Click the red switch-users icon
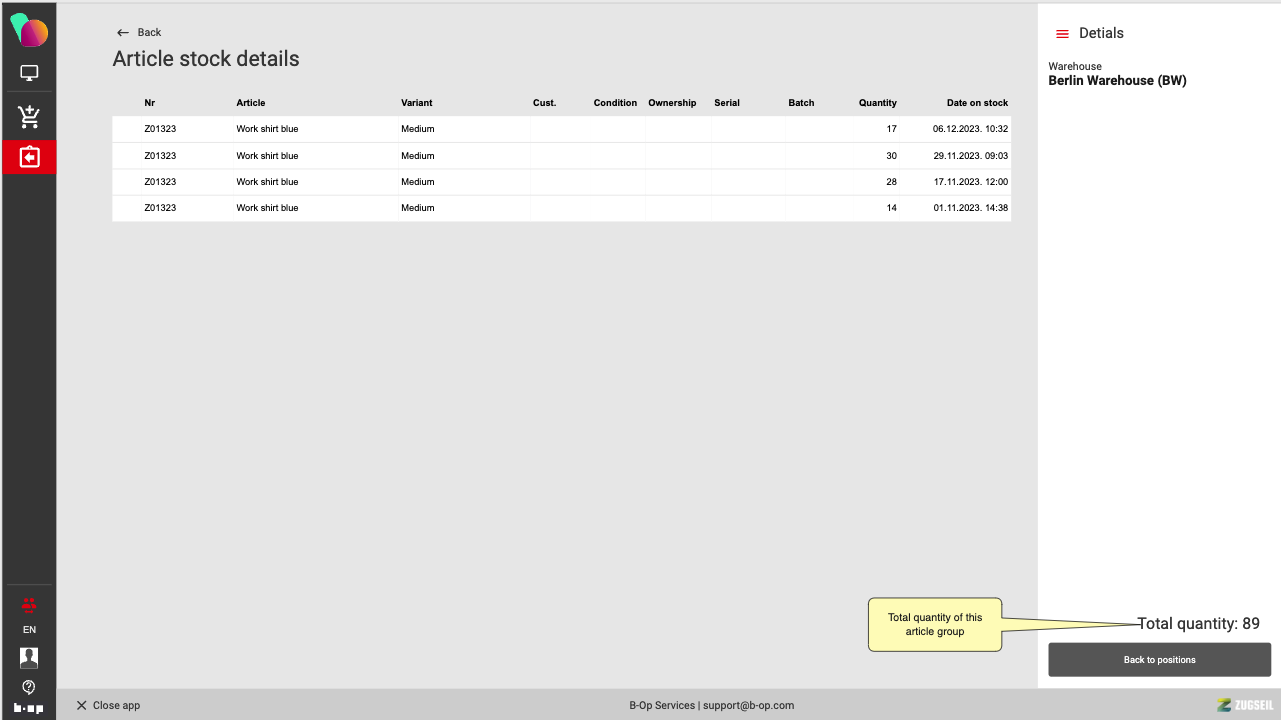Viewport: 1281px width, 720px height. (x=29, y=604)
